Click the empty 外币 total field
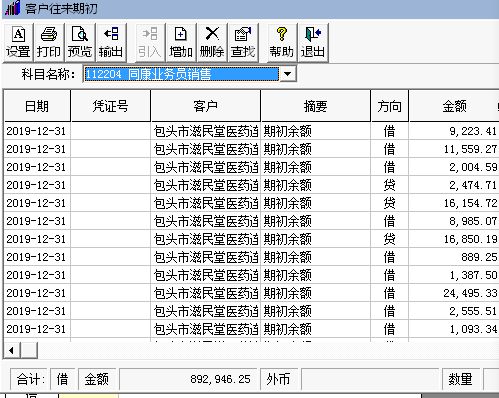Screen dimensions: 499x398 [370, 379]
